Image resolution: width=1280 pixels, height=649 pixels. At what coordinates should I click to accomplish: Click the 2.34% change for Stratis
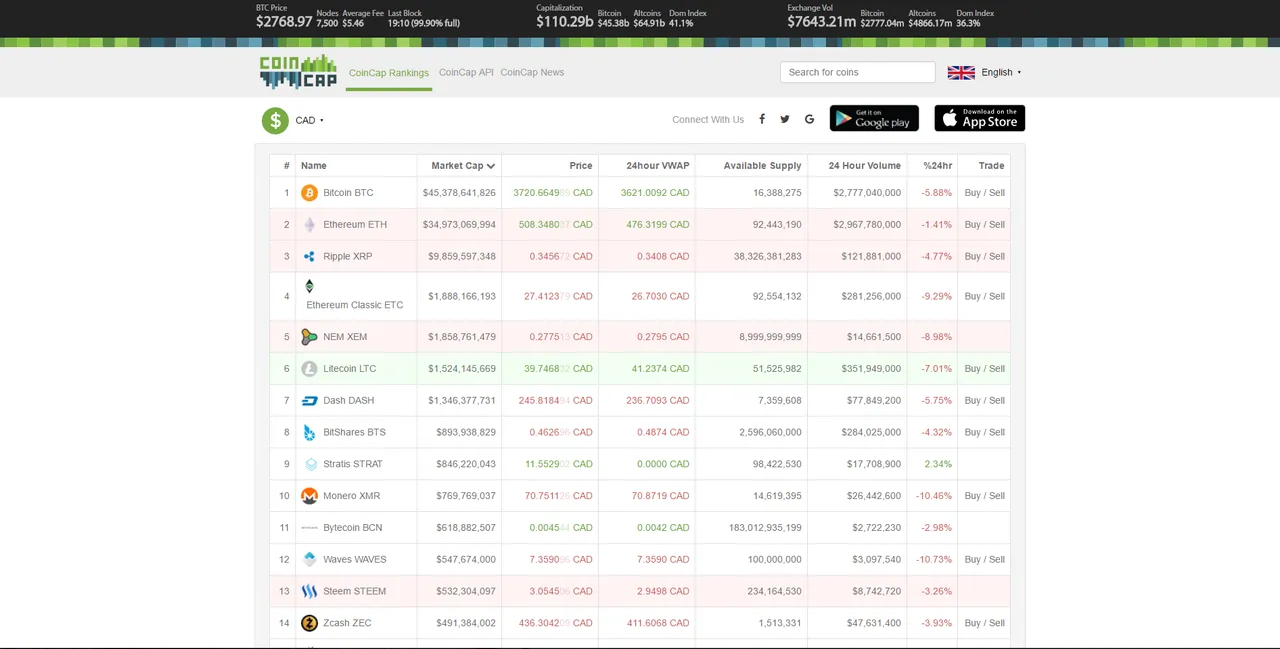939,464
